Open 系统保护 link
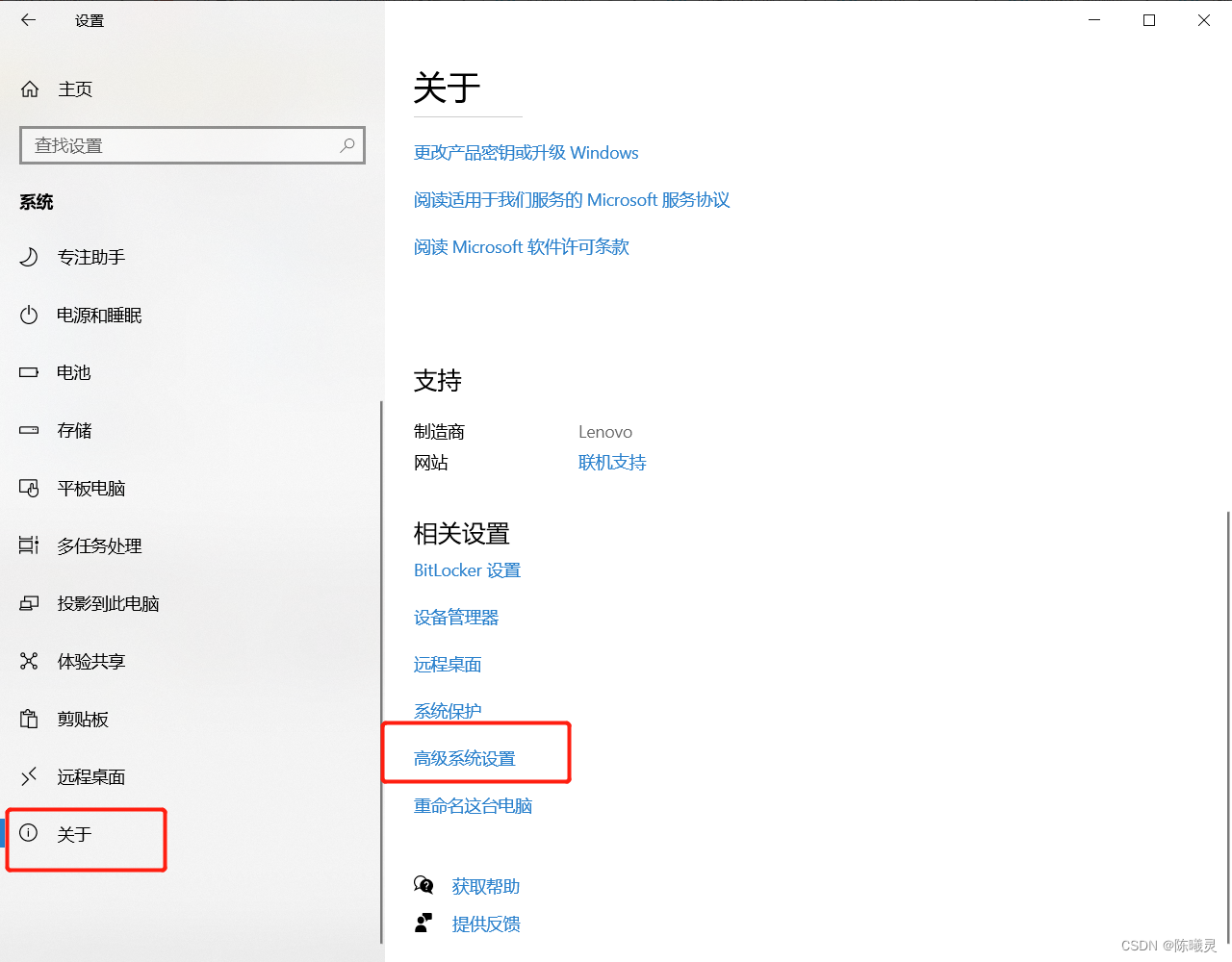This screenshot has width=1232, height=962. [448, 712]
